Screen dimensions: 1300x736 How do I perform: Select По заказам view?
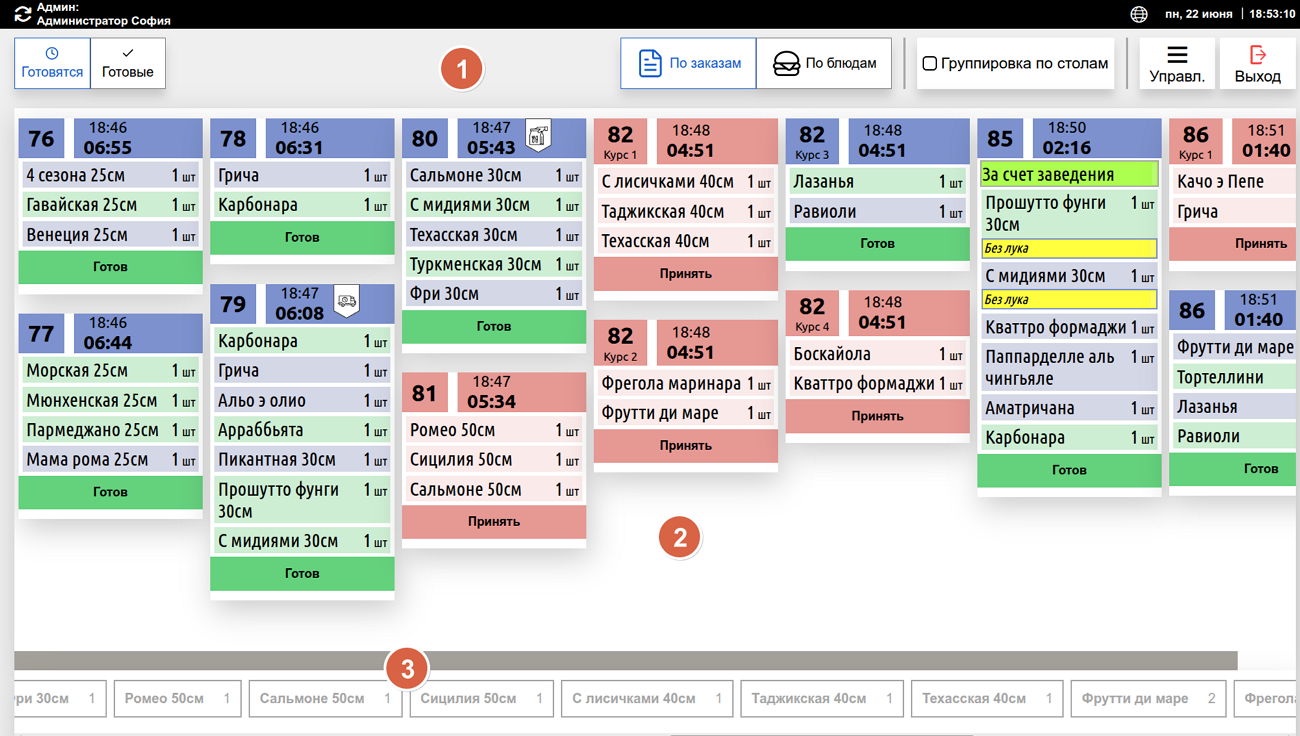[x=688, y=63]
